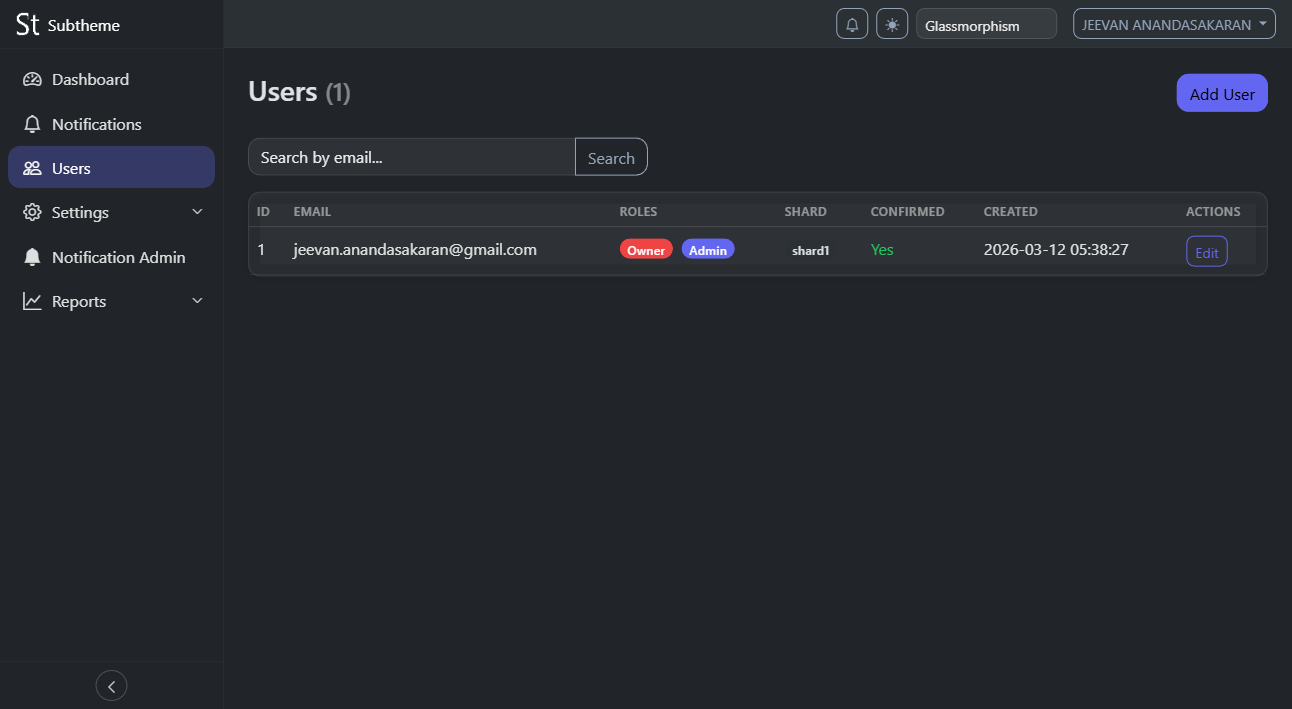This screenshot has width=1292, height=709.
Task: Expand the Reports submenu chevron
Action: (x=197, y=301)
